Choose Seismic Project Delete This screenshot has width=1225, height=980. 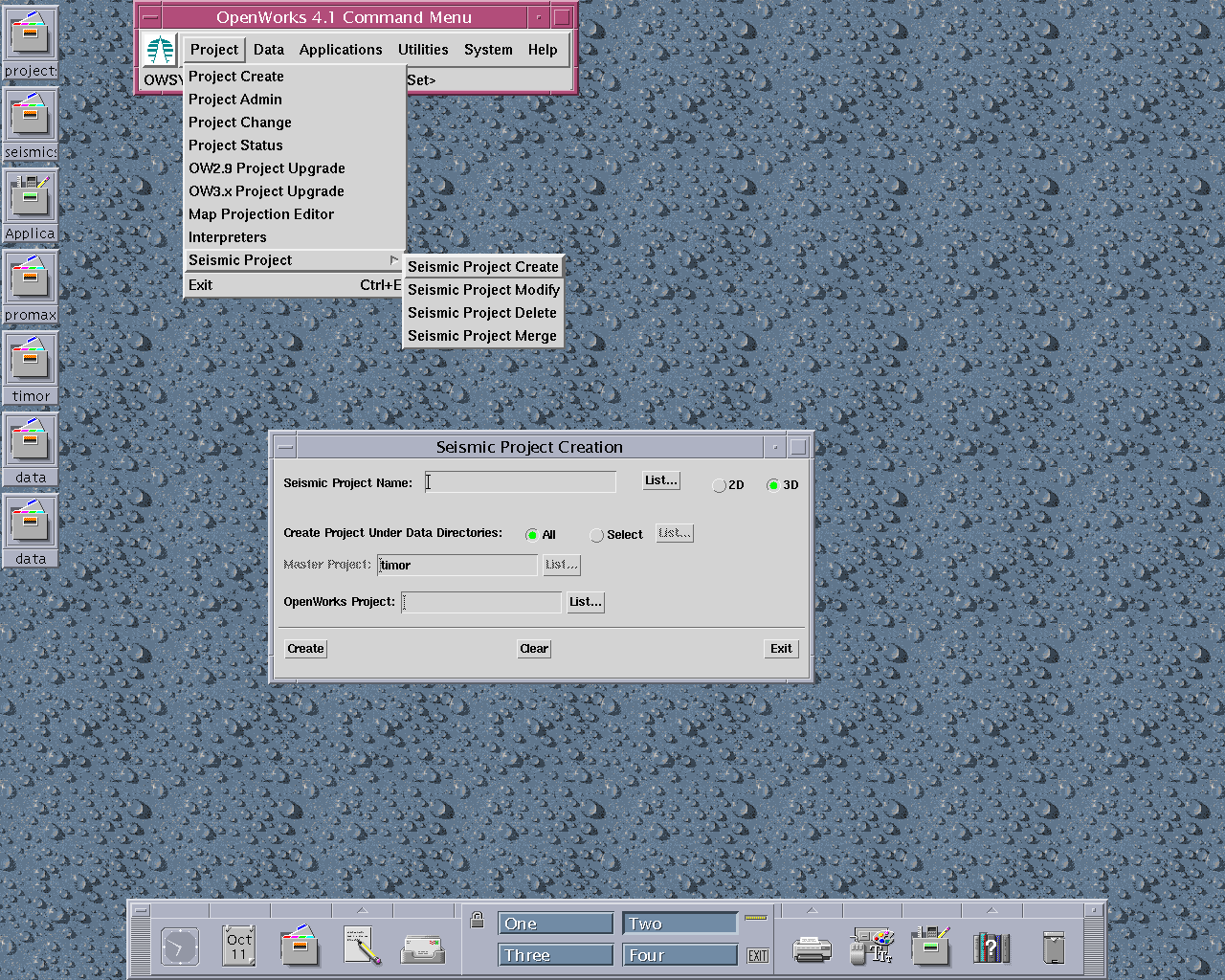tap(483, 313)
